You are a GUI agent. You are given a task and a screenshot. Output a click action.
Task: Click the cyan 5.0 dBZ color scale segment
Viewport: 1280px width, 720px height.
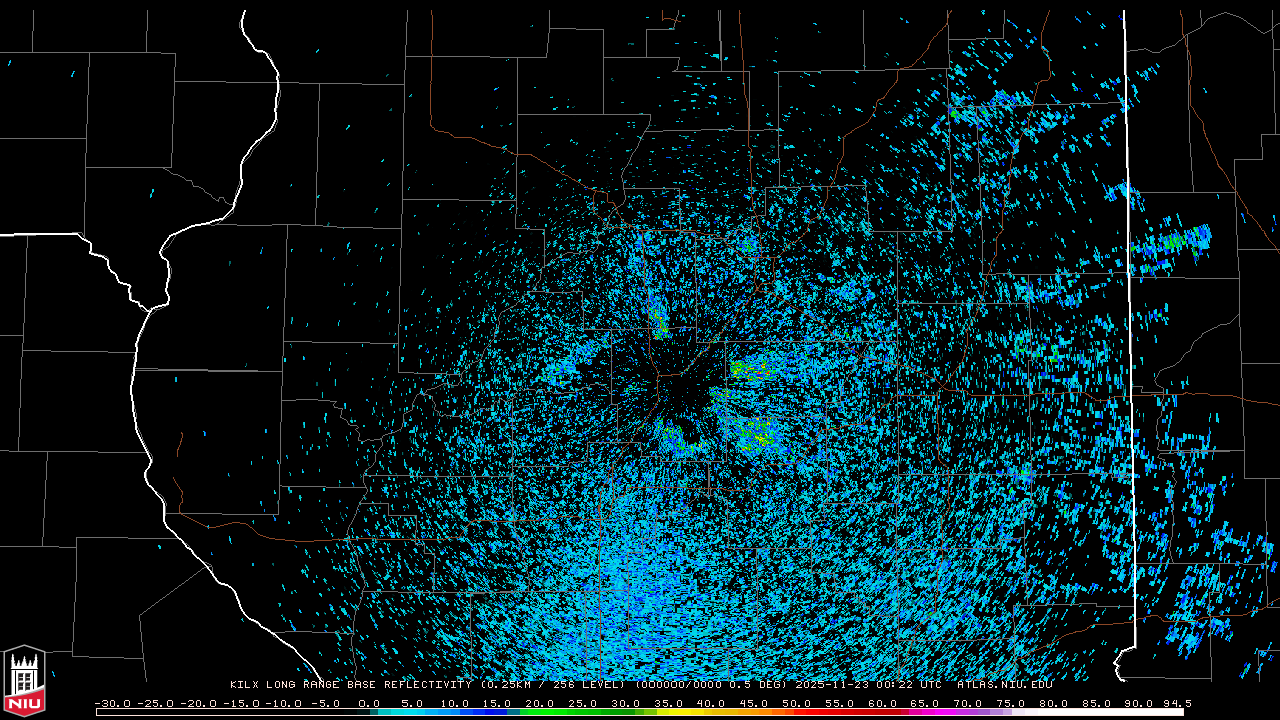coord(412,712)
